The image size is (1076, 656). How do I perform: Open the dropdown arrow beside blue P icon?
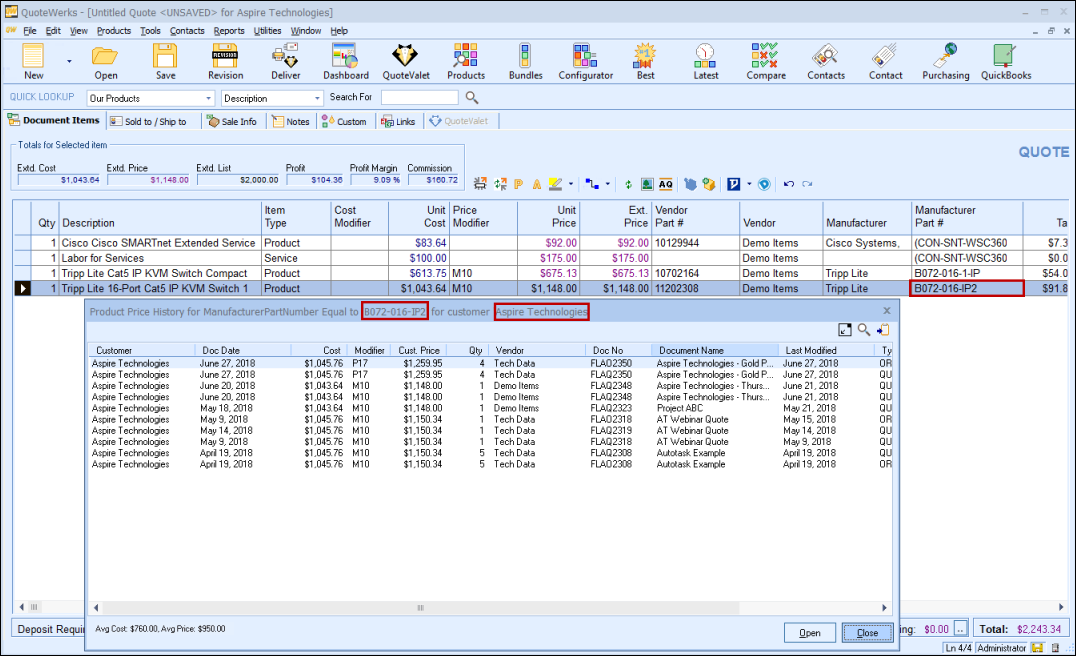pos(749,184)
